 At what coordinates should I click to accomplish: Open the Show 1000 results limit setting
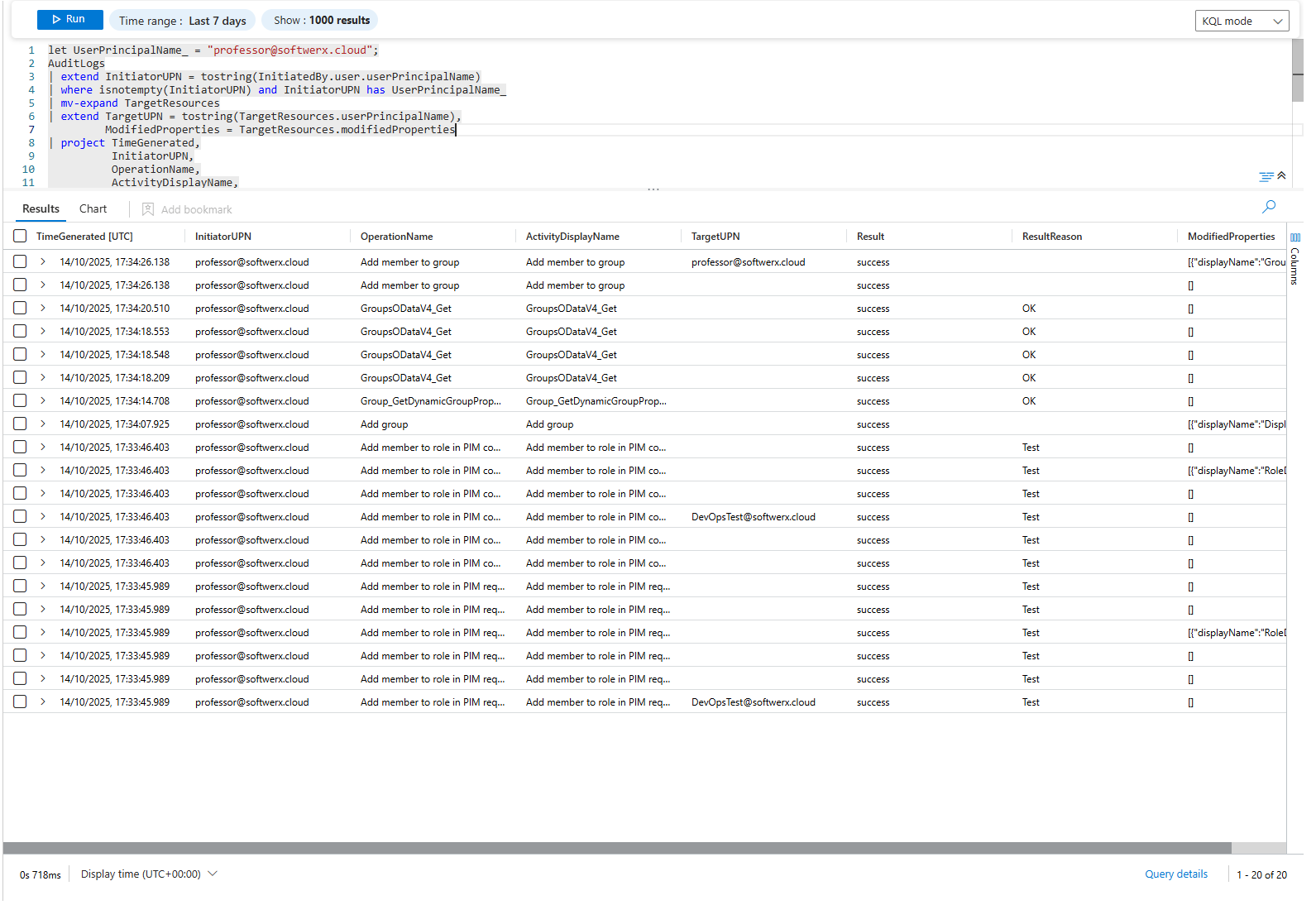click(321, 21)
